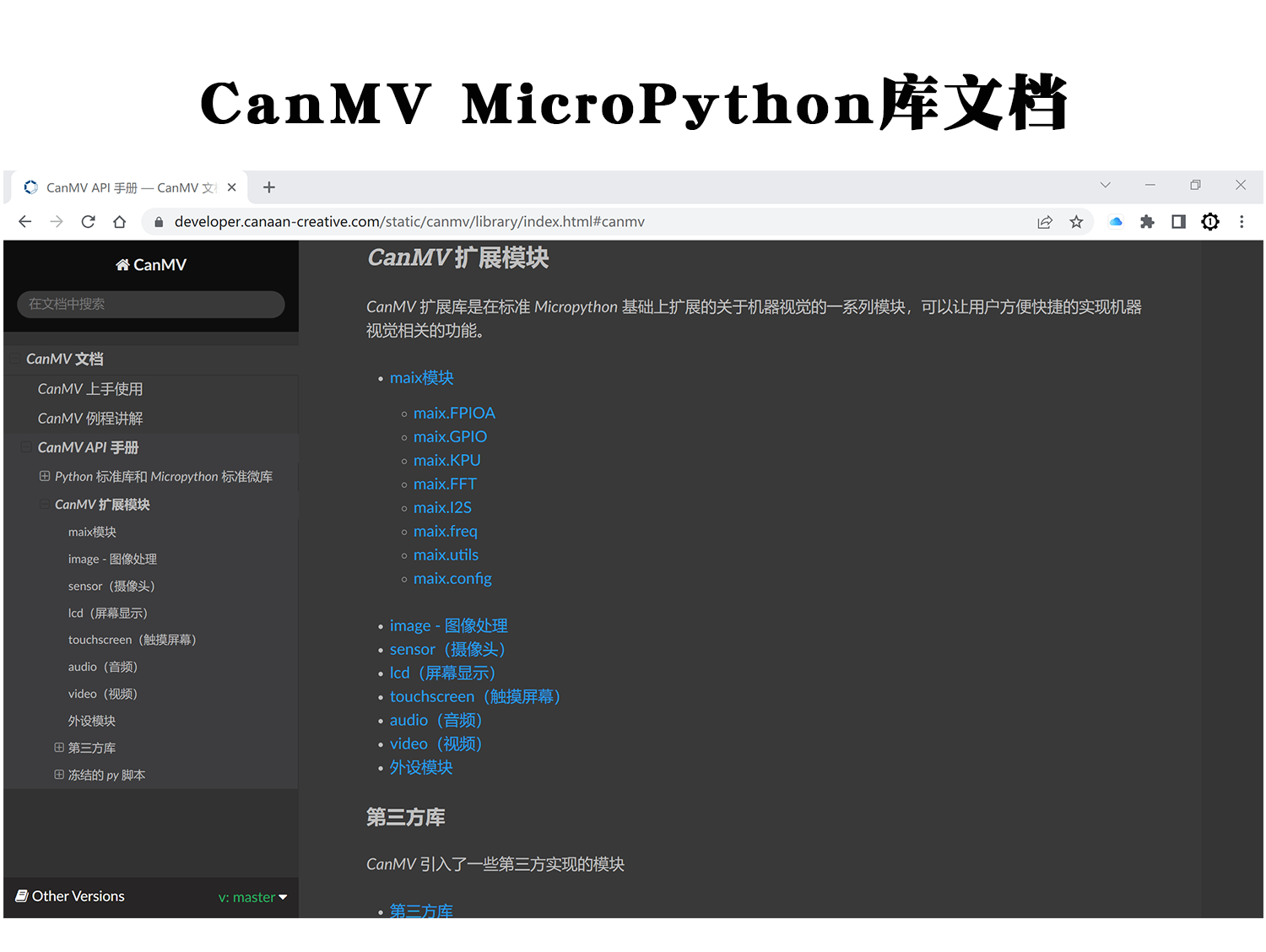Expand the 冻结的 py 脚本 tree node
The height and width of the screenshot is (952, 1266).
coord(58,774)
